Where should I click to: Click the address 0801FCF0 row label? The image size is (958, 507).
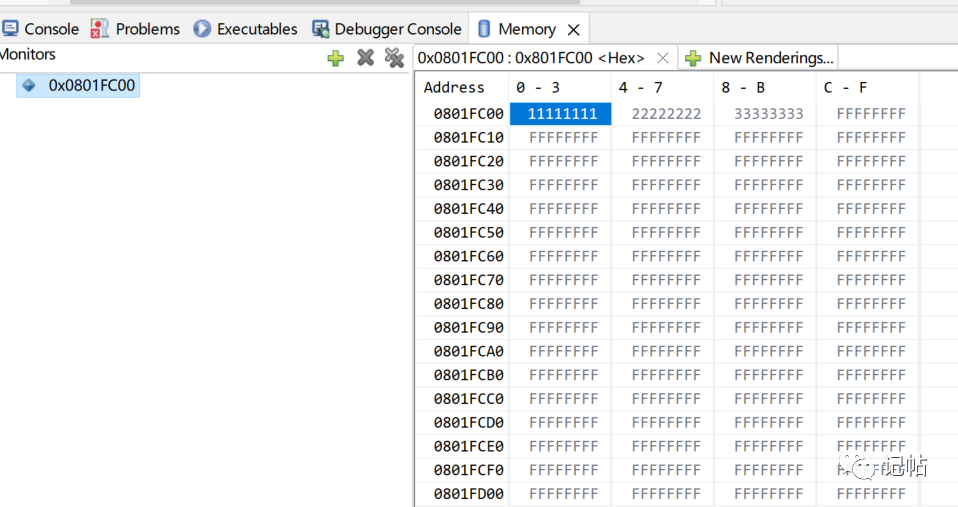469,470
